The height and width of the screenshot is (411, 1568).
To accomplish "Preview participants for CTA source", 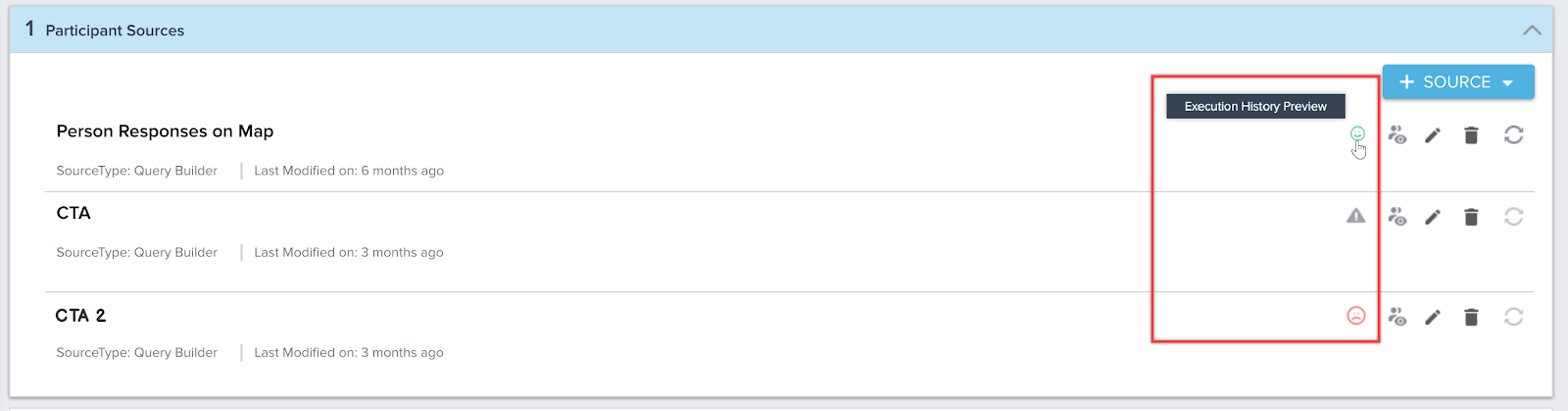I will 1397,217.
